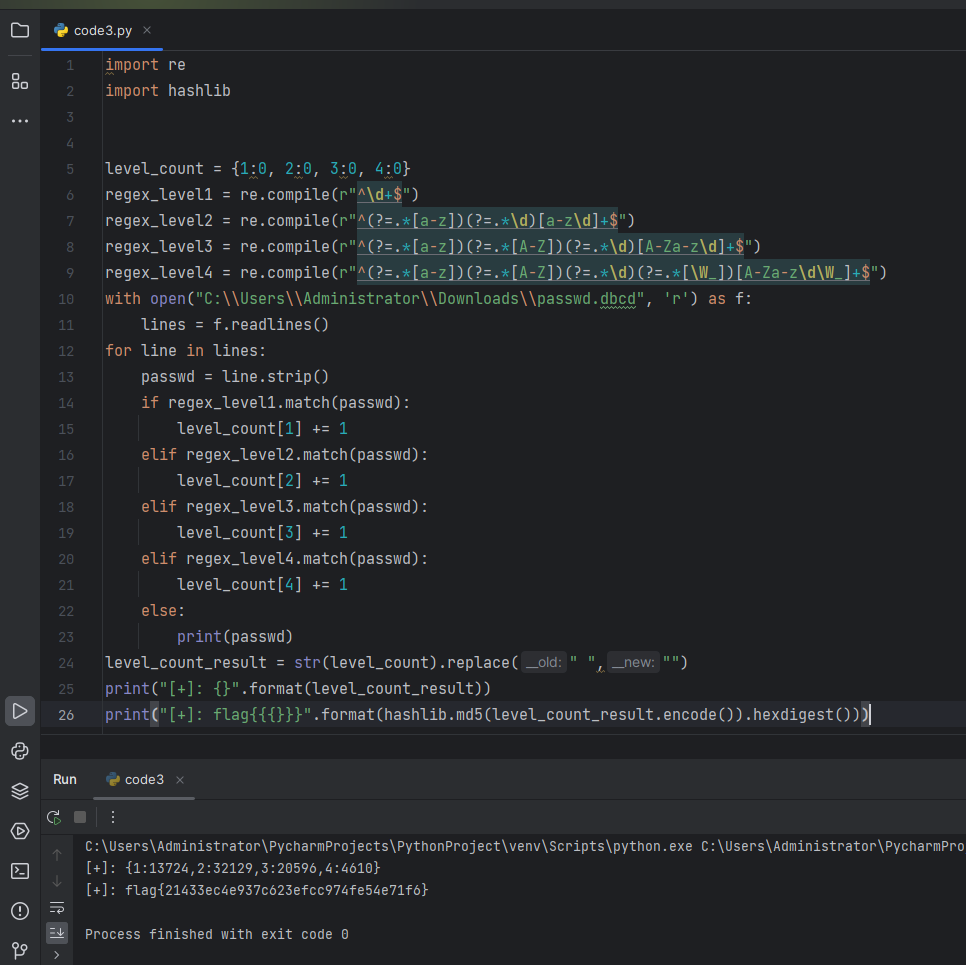Viewport: 966px width, 965px height.
Task: Click line number 26 in gutter
Action: [x=66, y=715]
